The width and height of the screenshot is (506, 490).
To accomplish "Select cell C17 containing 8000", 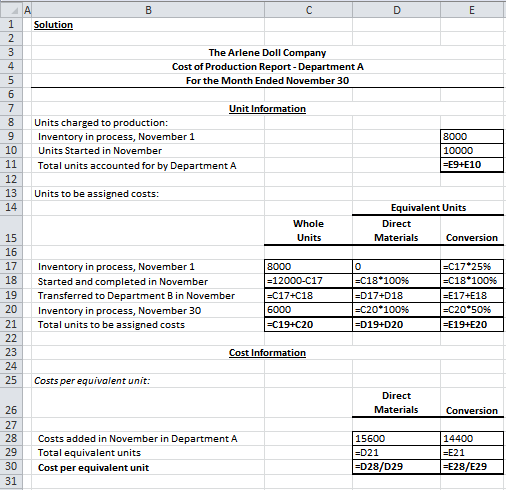I will point(308,266).
